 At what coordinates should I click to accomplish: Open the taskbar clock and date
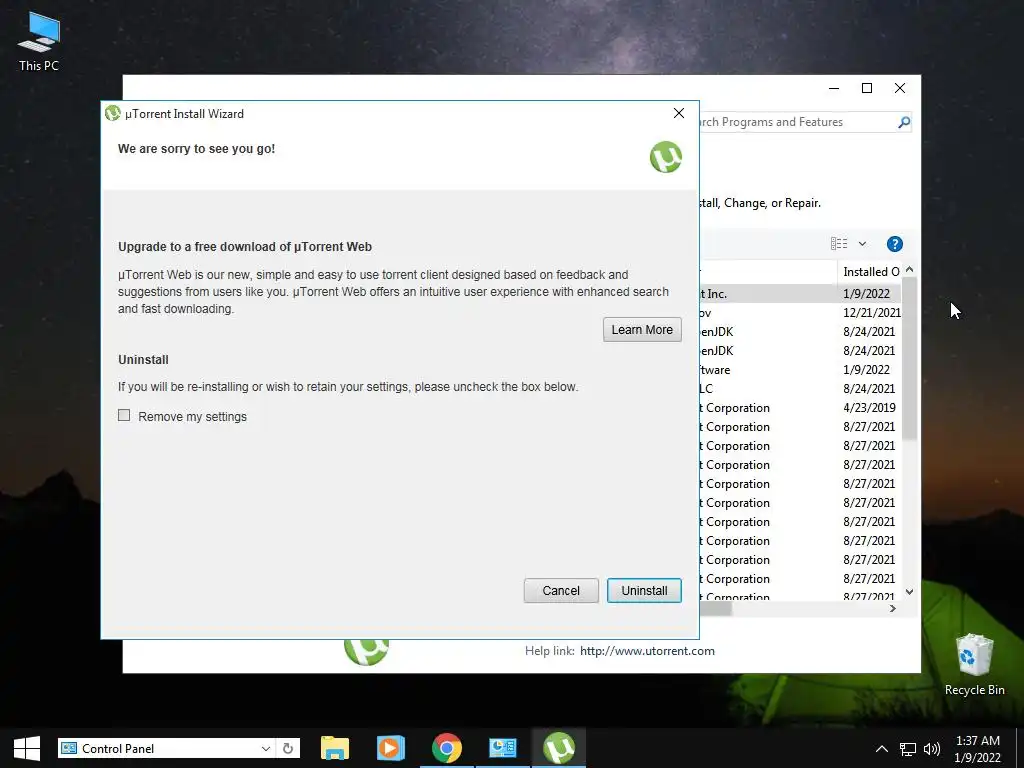point(978,749)
